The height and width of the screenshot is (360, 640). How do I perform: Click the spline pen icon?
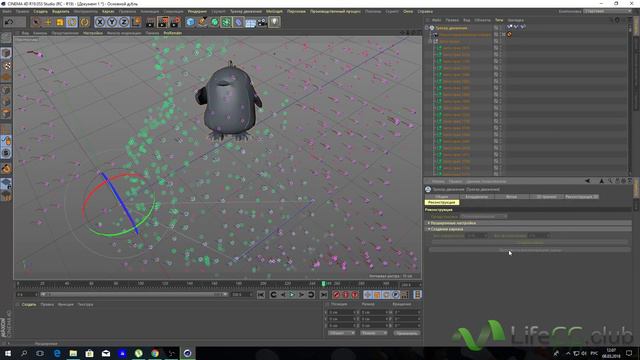[202, 22]
